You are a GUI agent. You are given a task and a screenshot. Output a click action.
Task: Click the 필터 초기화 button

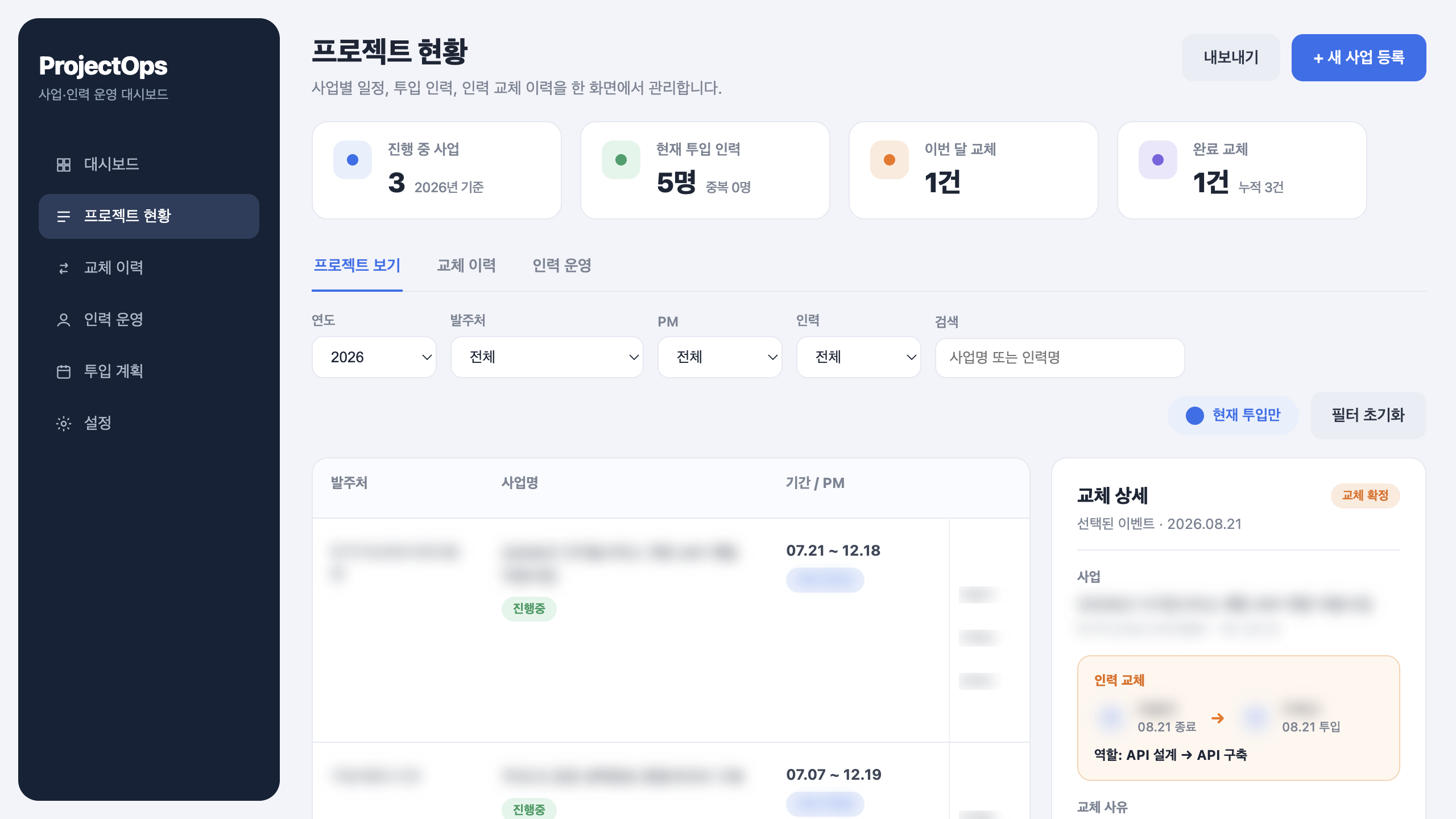1368,415
